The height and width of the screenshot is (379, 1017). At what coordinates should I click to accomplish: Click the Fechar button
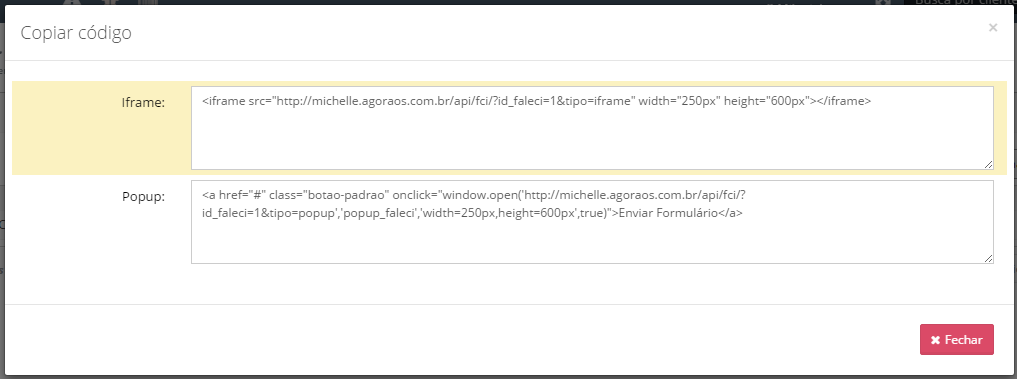956,339
